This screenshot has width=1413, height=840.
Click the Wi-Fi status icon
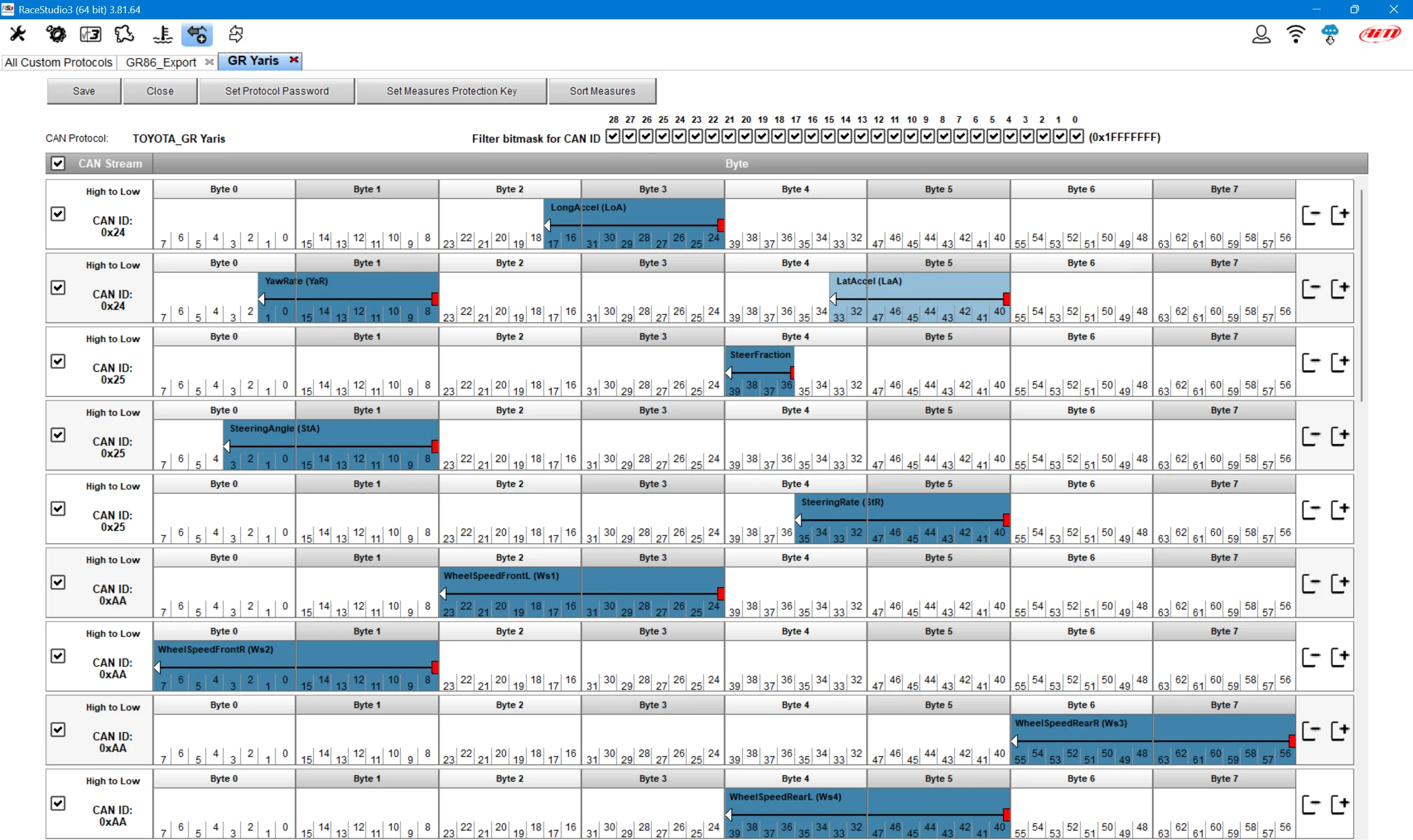tap(1296, 34)
